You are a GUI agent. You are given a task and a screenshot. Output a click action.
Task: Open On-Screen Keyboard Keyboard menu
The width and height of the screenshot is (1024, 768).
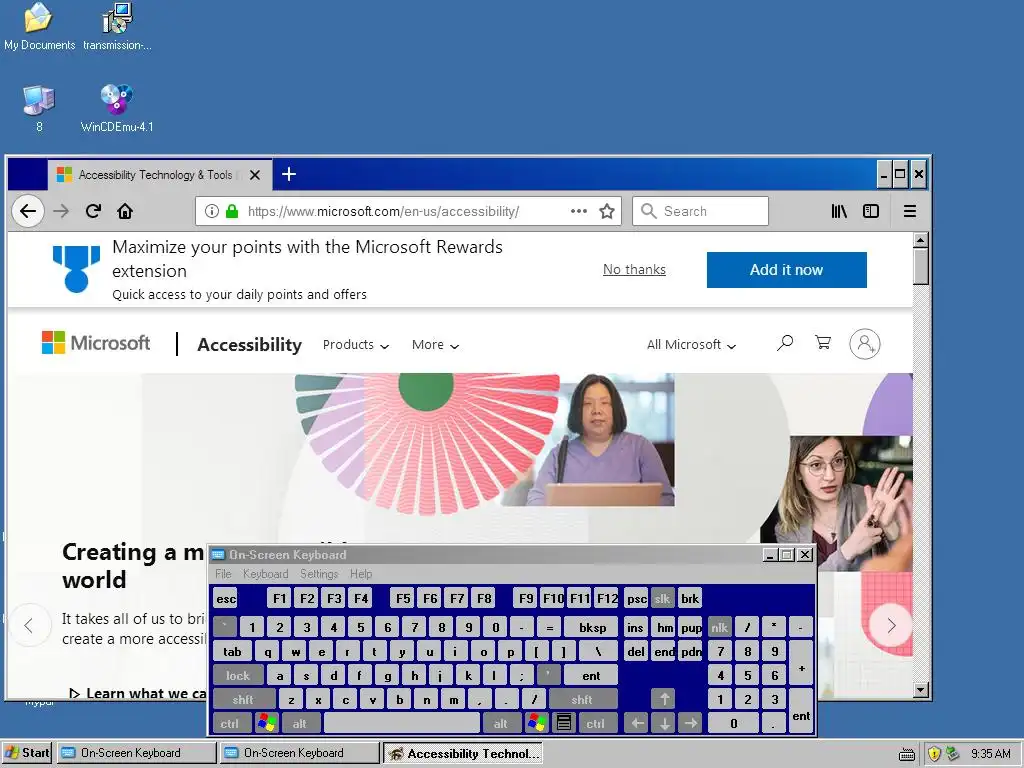[265, 573]
